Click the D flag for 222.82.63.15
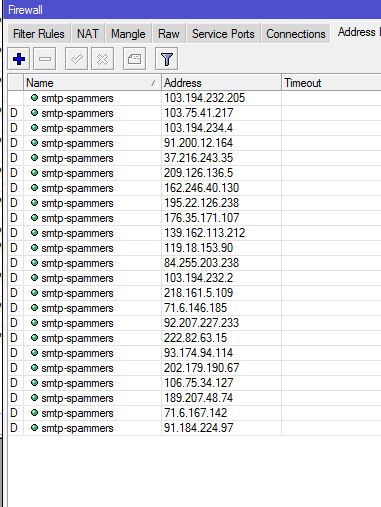381x507 pixels. 14,338
